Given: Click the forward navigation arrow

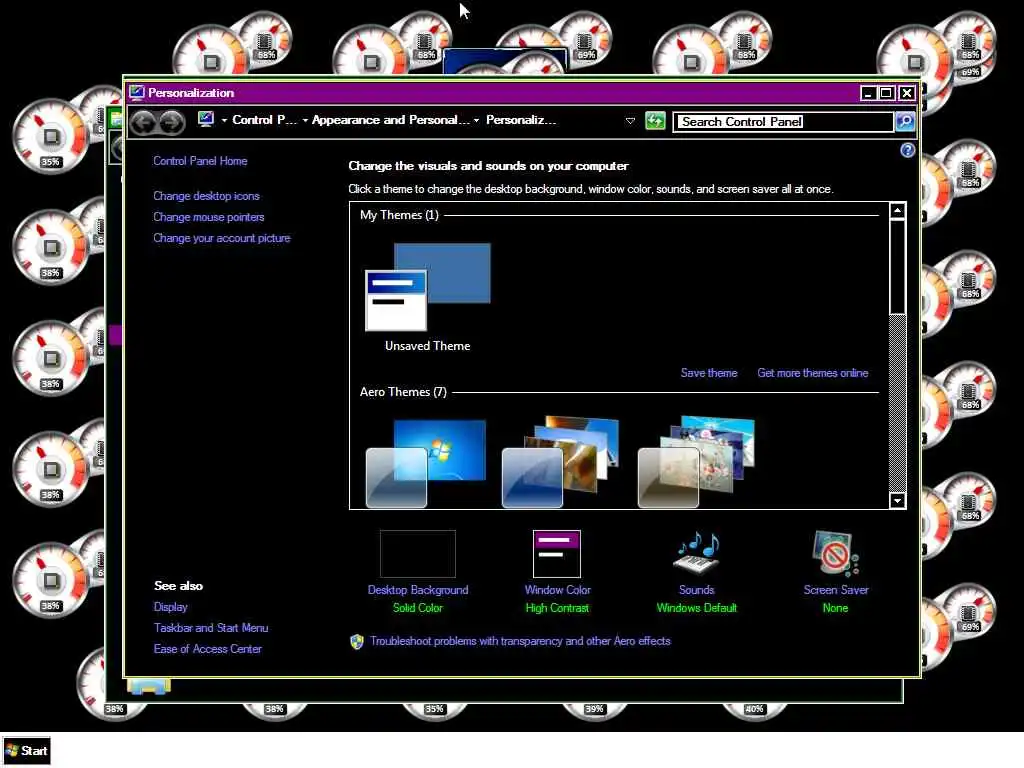Looking at the screenshot, I should [172, 122].
